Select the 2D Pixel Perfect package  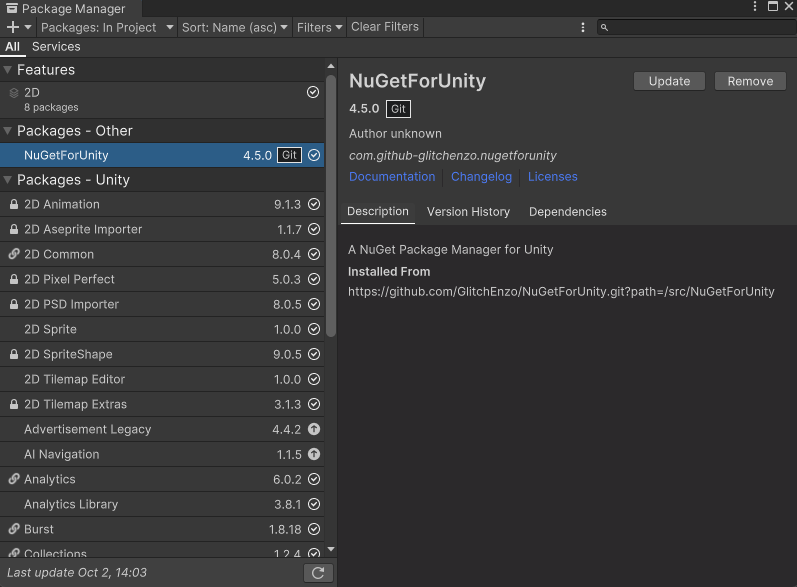pos(162,279)
